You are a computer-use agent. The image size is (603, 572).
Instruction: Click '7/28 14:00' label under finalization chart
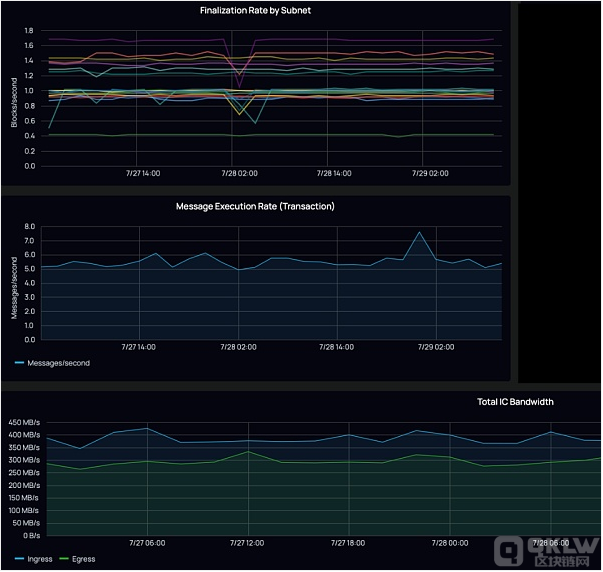[334, 173]
